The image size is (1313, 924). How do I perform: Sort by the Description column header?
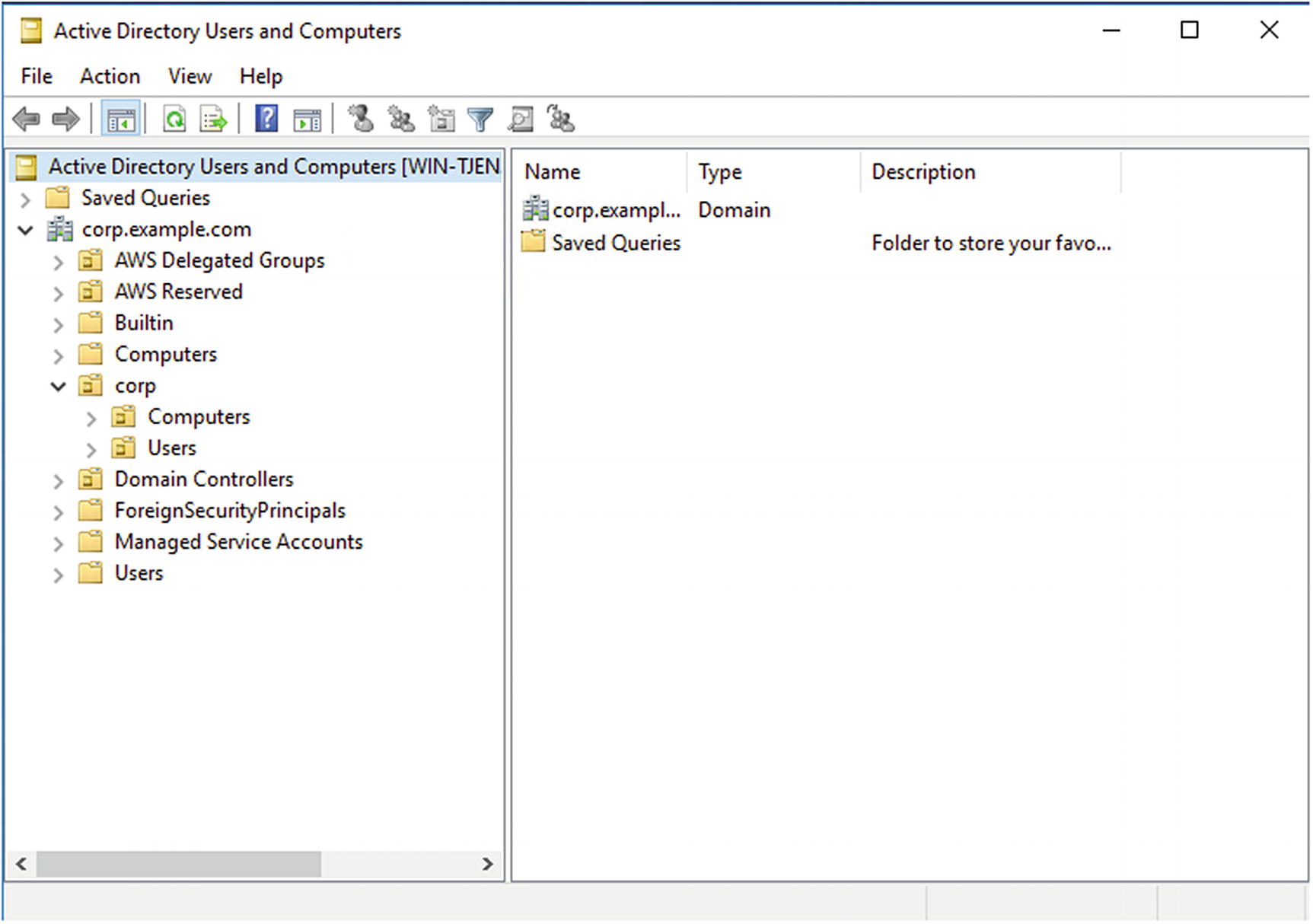click(990, 172)
